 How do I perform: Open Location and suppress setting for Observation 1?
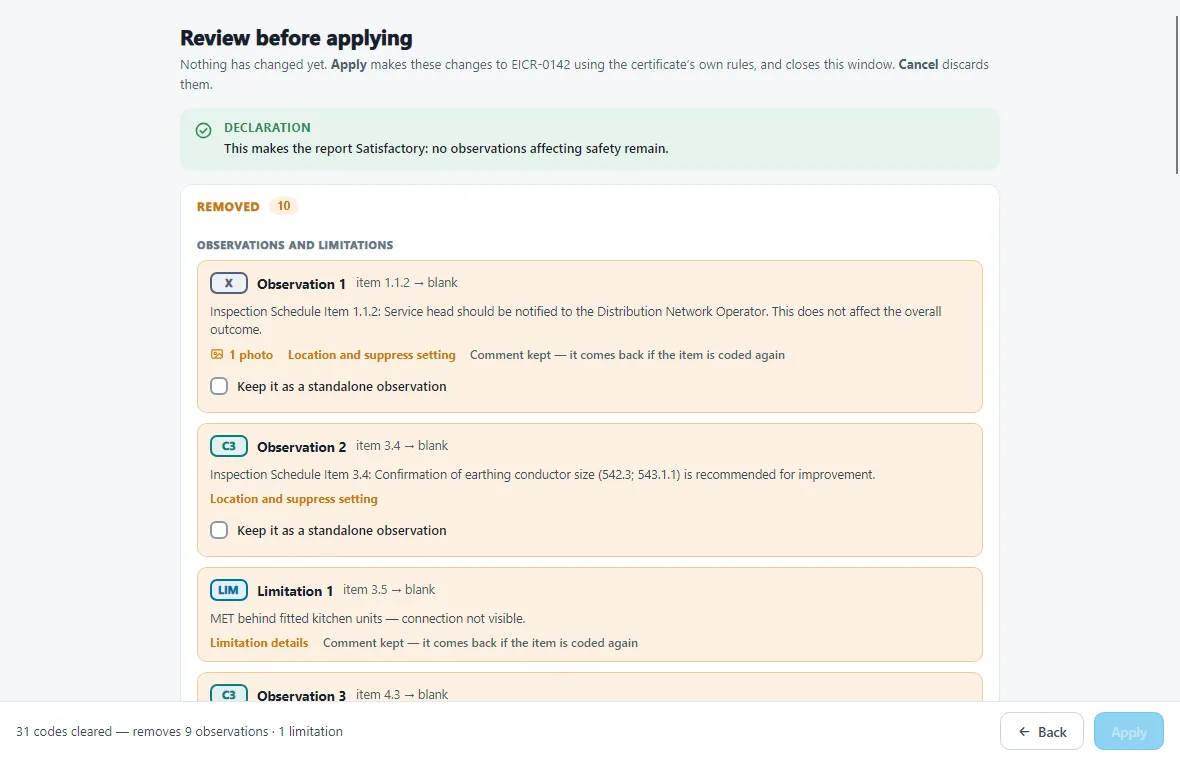(x=372, y=354)
